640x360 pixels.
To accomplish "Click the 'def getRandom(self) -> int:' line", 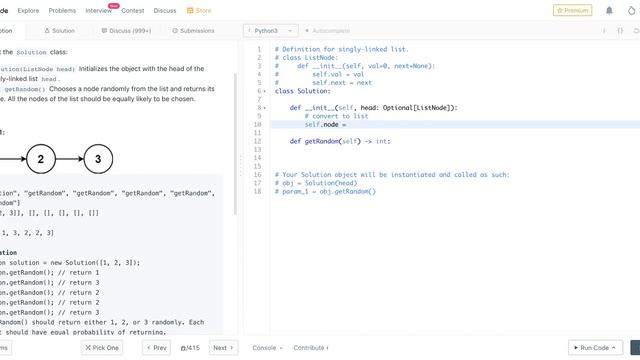I will (x=340, y=141).
